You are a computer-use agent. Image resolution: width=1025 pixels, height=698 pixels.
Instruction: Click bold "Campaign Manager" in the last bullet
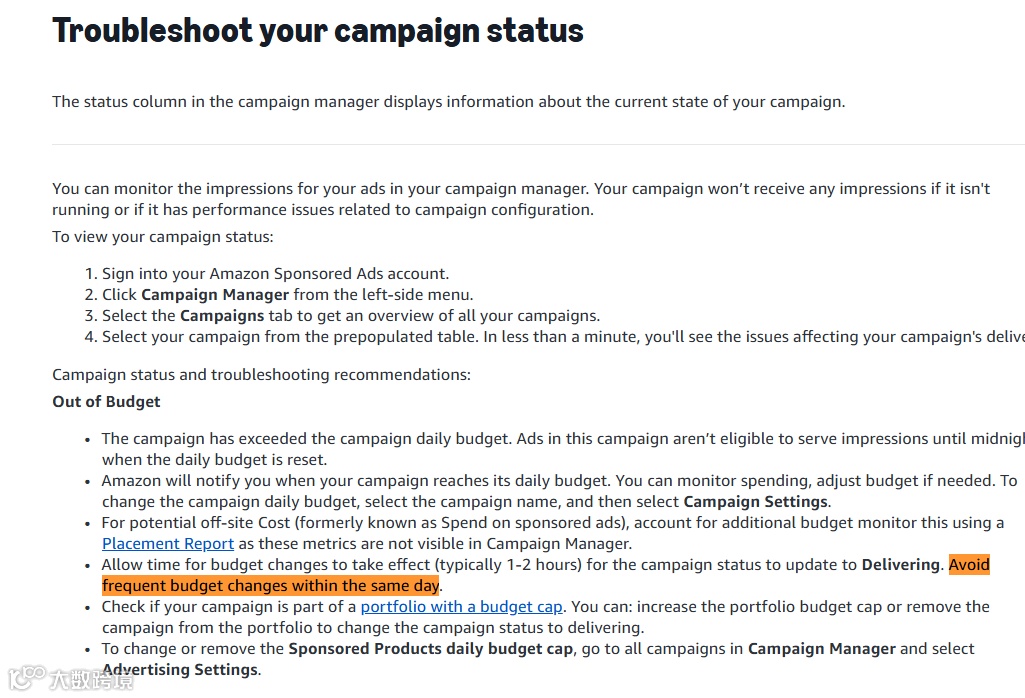(x=821, y=649)
